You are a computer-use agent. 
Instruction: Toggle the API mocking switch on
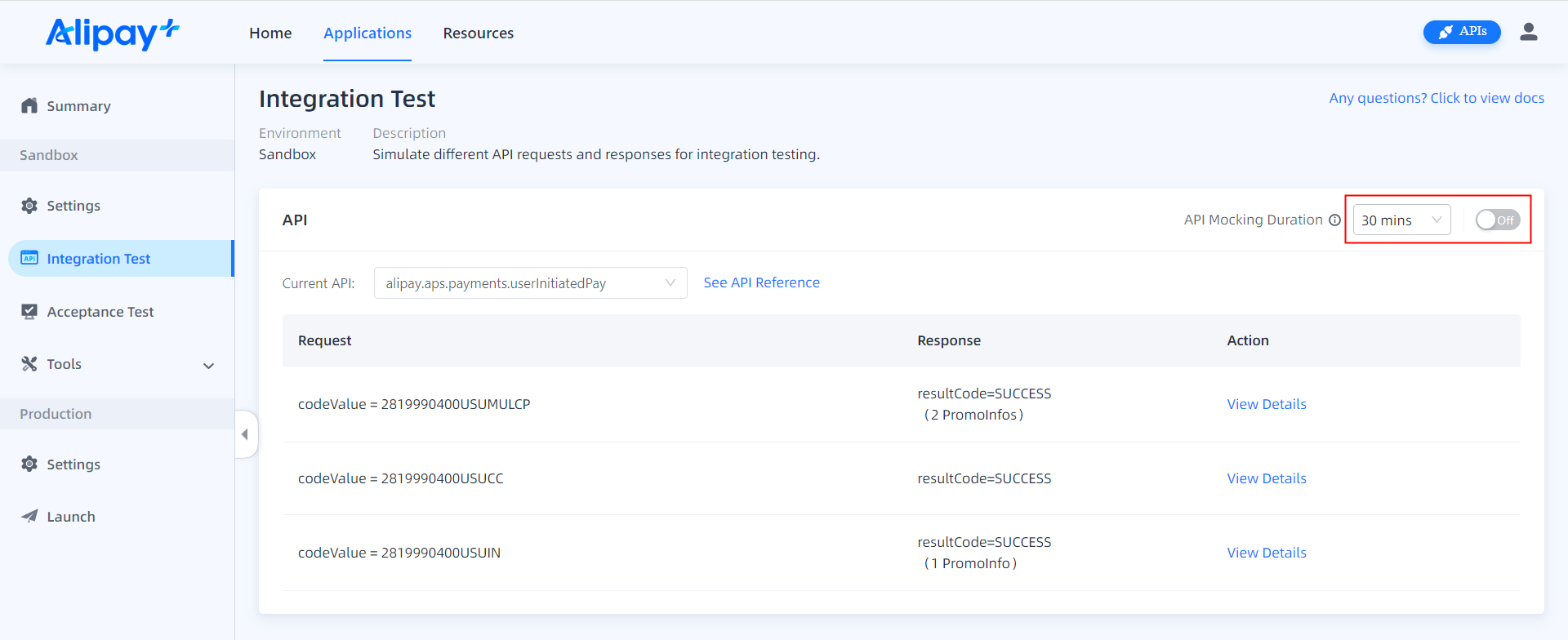[x=1497, y=220]
